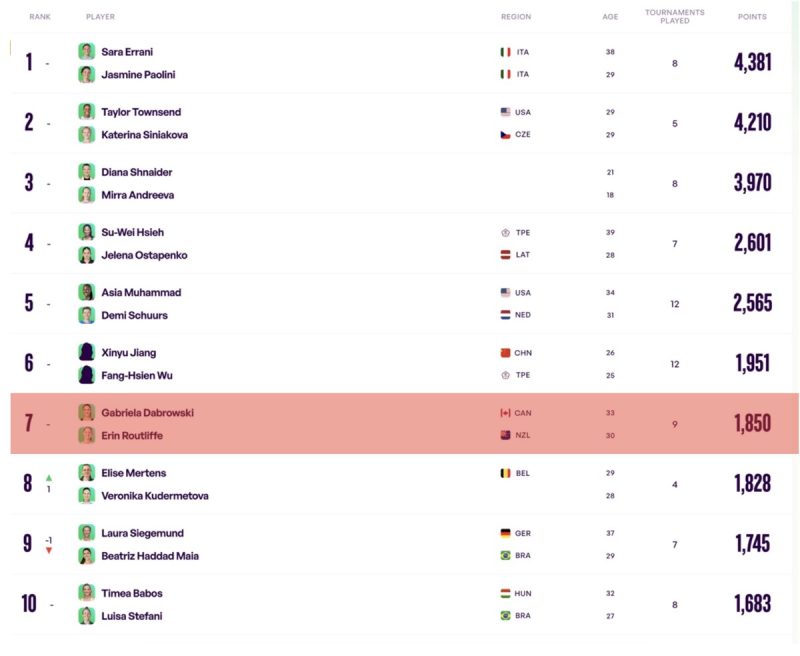This screenshot has width=800, height=656.
Task: Open Katerina Siniakova's player profile
Action: pyautogui.click(x=144, y=135)
